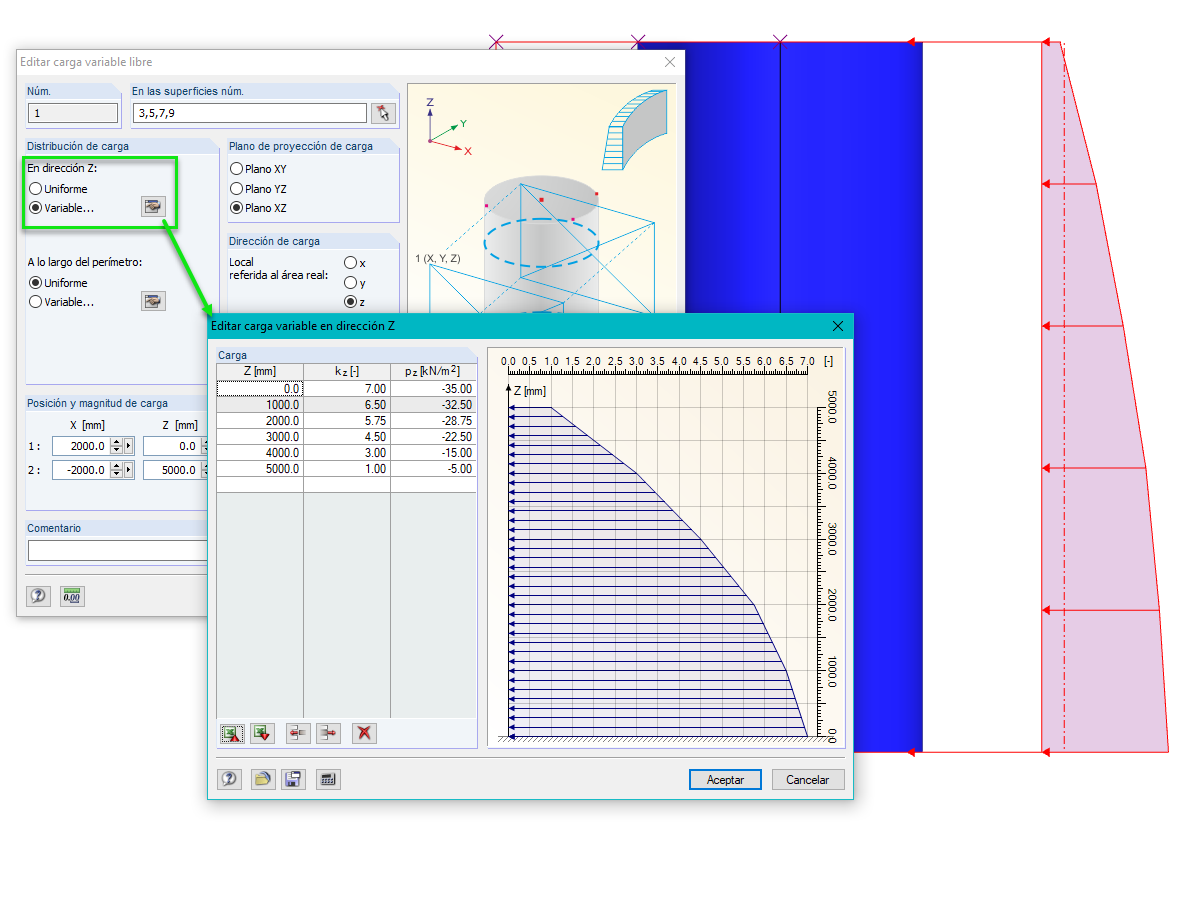This screenshot has height=900, width=1200.
Task: Select the kz cell with value 5.75
Action: (x=347, y=421)
